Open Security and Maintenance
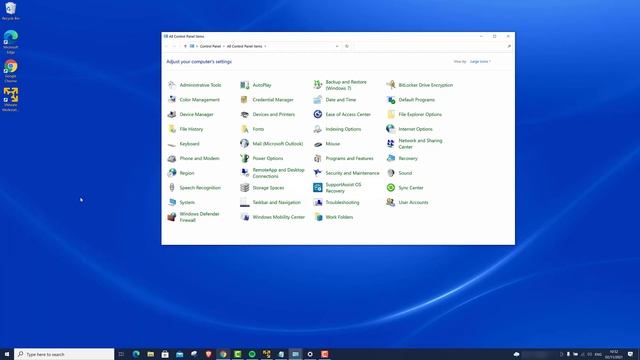Viewport: 640px width, 360px height. click(x=347, y=173)
